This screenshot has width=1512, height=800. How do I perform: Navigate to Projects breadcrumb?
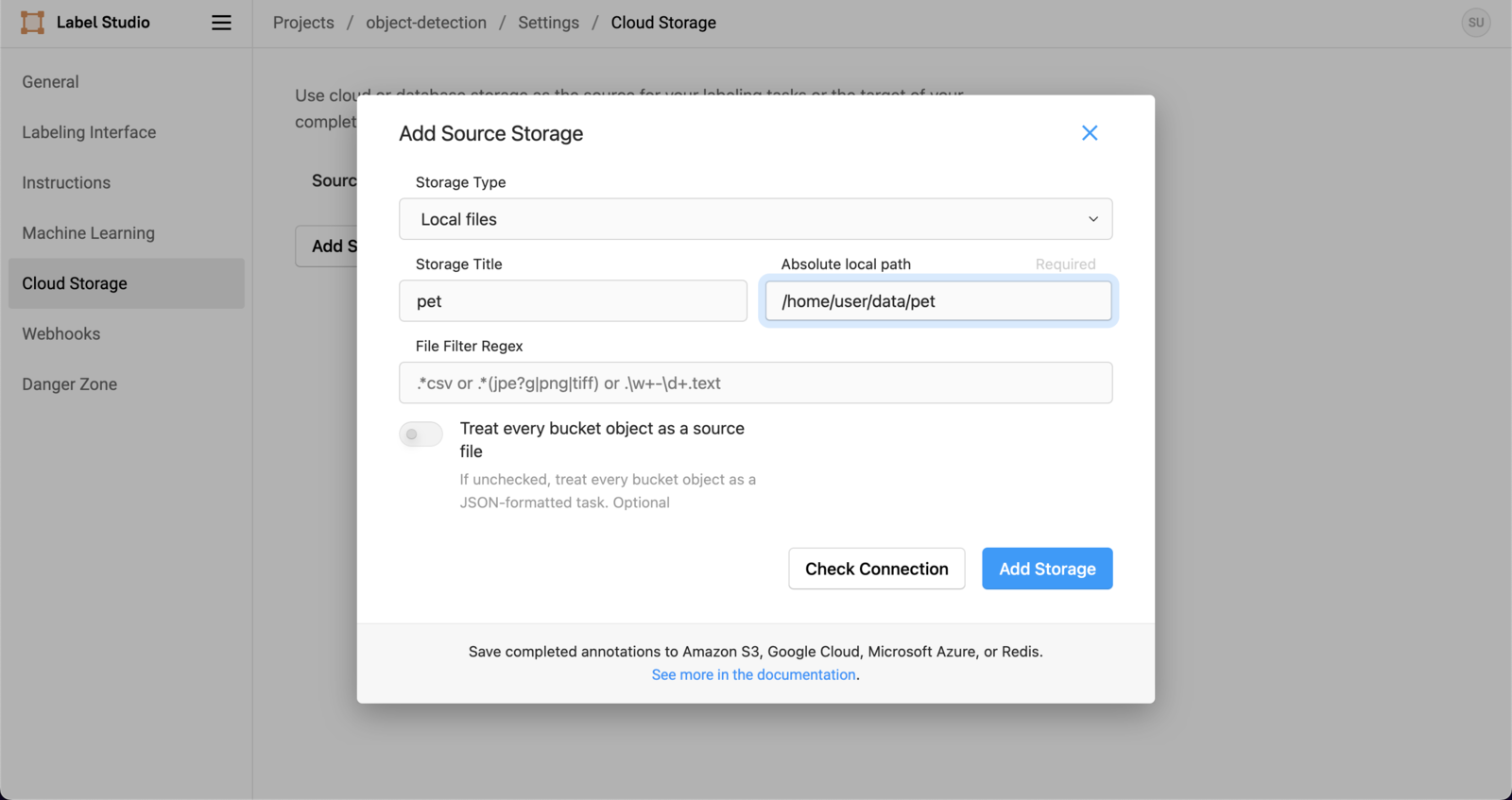[303, 23]
